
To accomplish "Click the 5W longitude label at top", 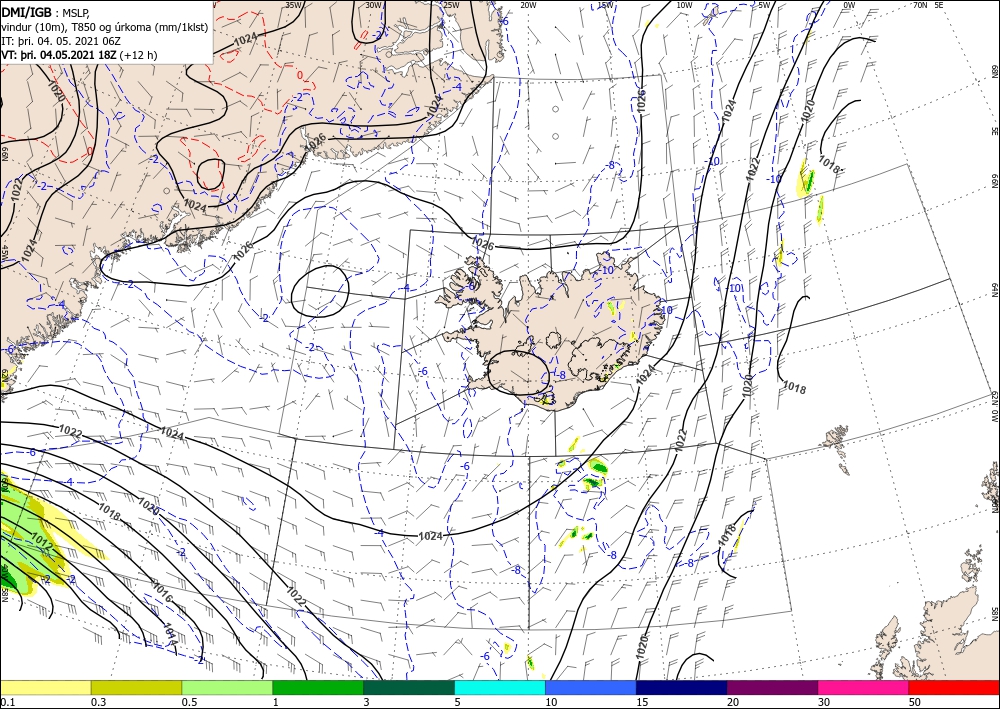I will pos(763,5).
